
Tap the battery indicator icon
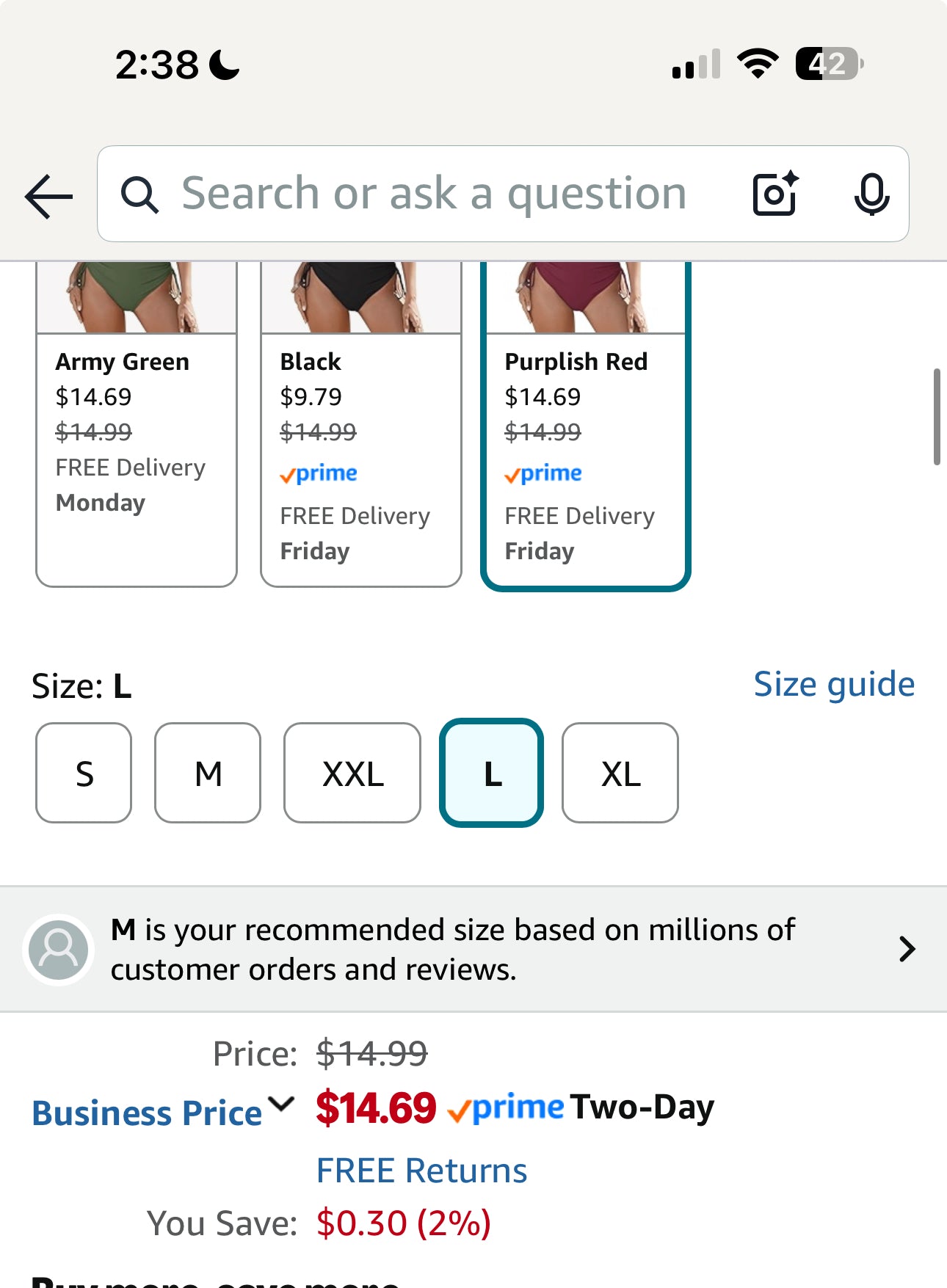click(829, 64)
